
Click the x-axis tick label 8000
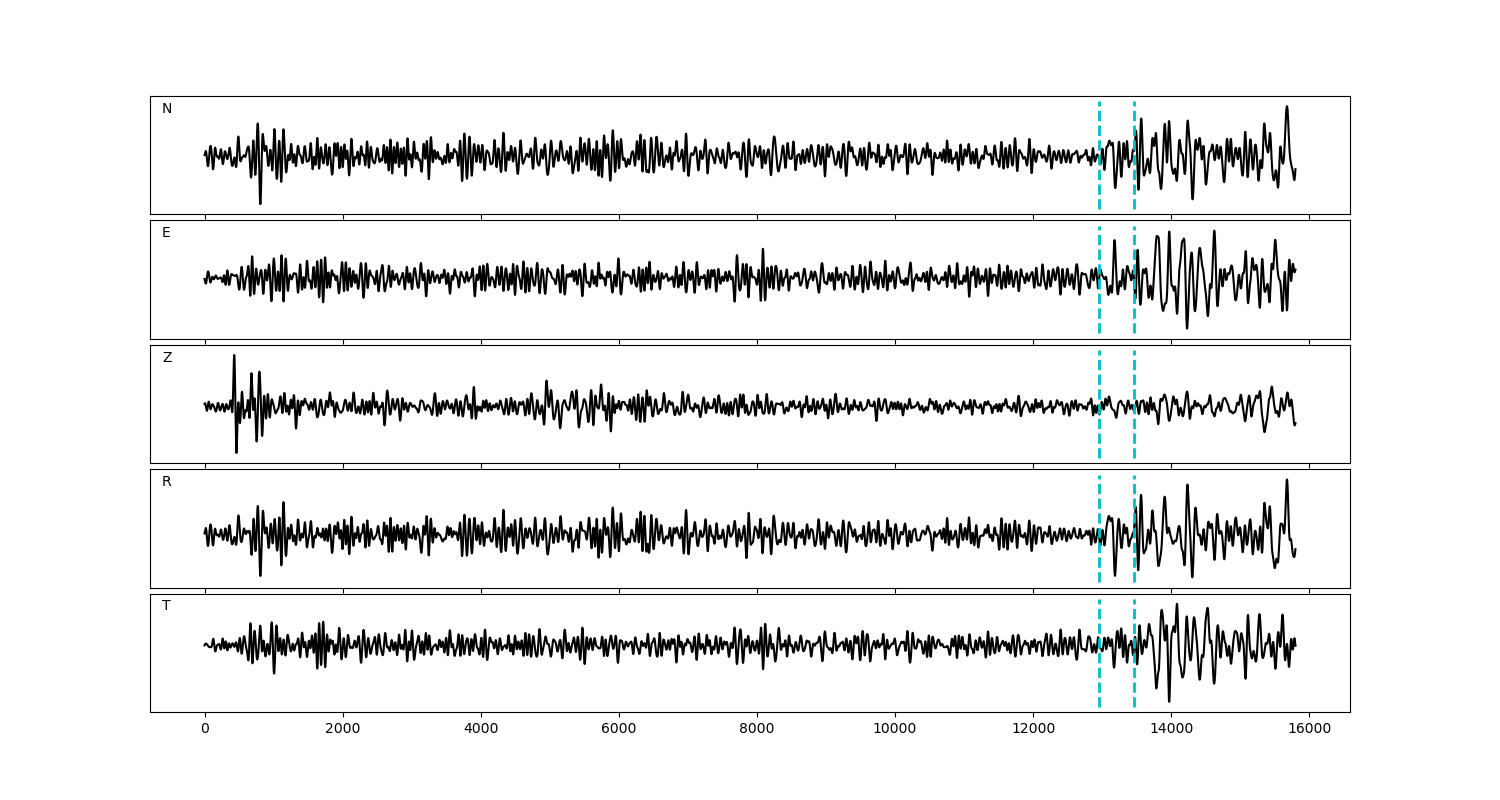pyautogui.click(x=757, y=730)
